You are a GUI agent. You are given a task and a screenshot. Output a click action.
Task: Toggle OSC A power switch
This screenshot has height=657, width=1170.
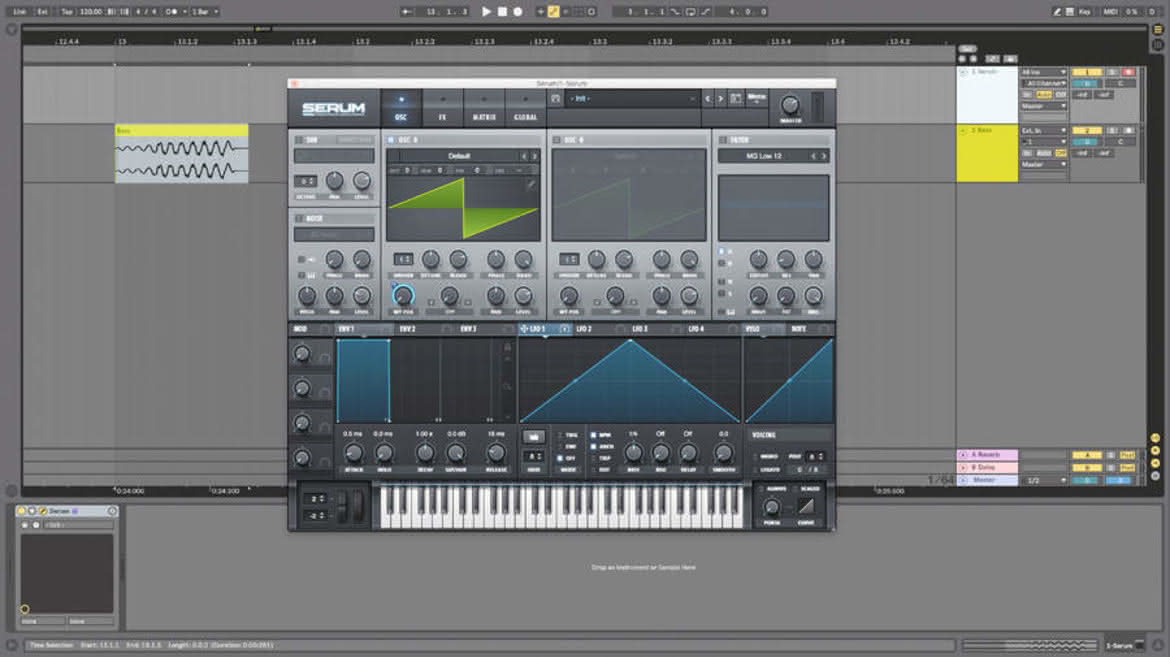(x=391, y=140)
